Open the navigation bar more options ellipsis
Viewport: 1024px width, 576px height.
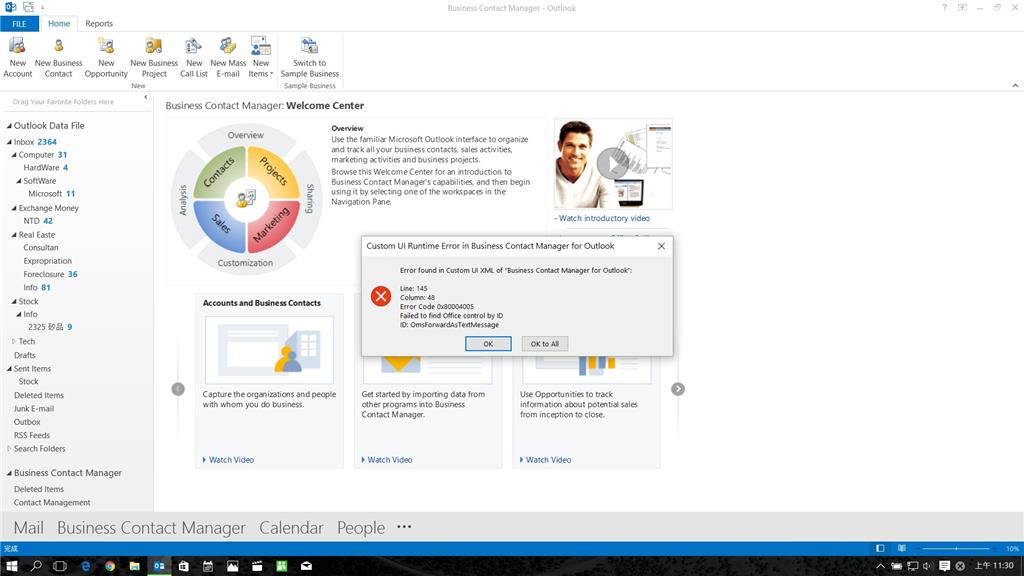(x=404, y=527)
